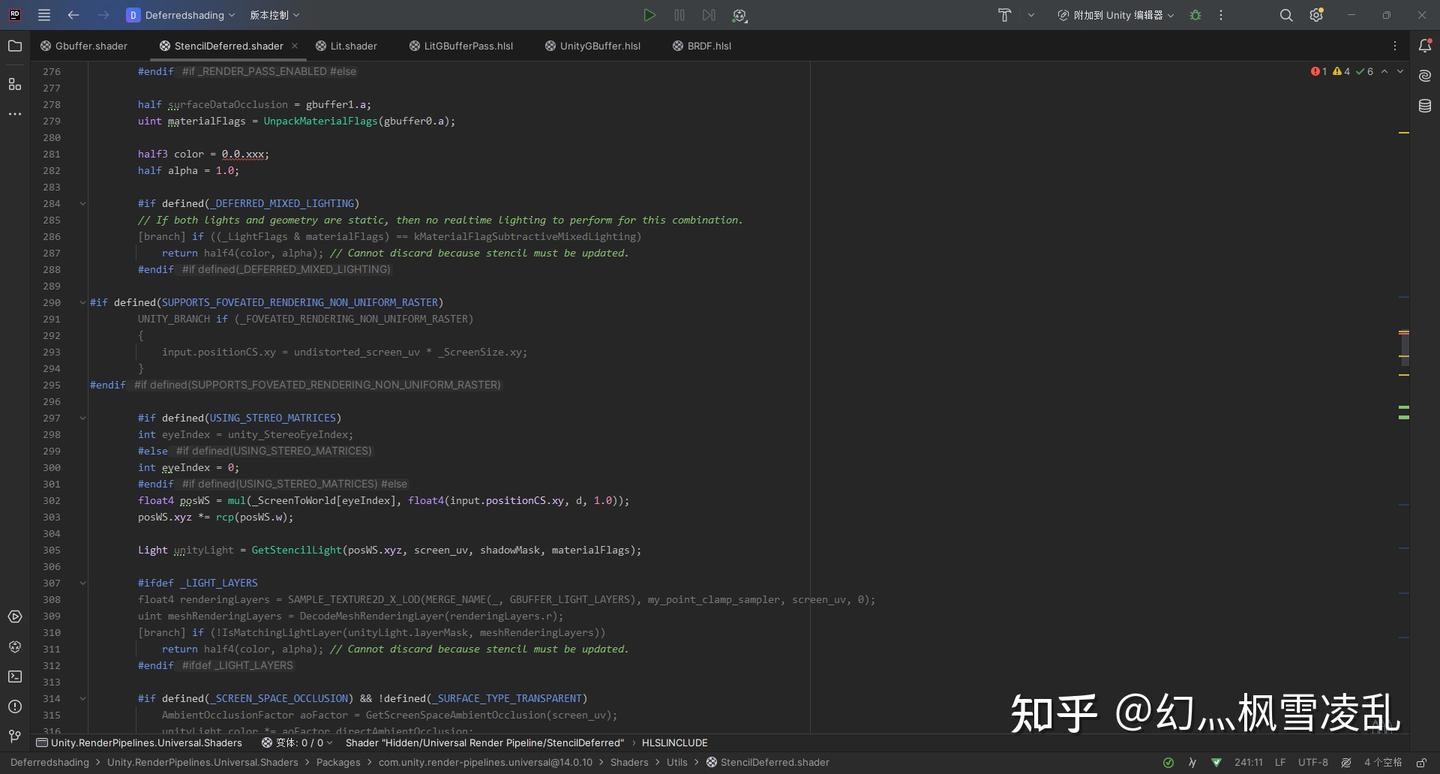Open the main hamburger menu
The height and width of the screenshot is (774, 1440).
tap(44, 15)
